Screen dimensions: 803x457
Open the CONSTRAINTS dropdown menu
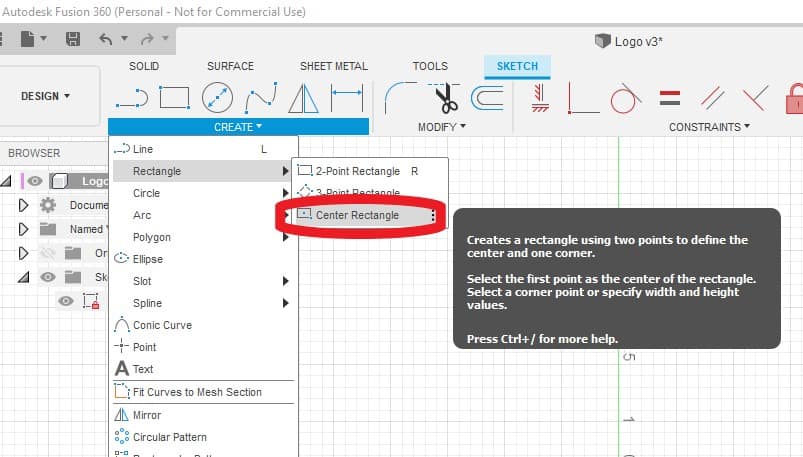point(709,127)
